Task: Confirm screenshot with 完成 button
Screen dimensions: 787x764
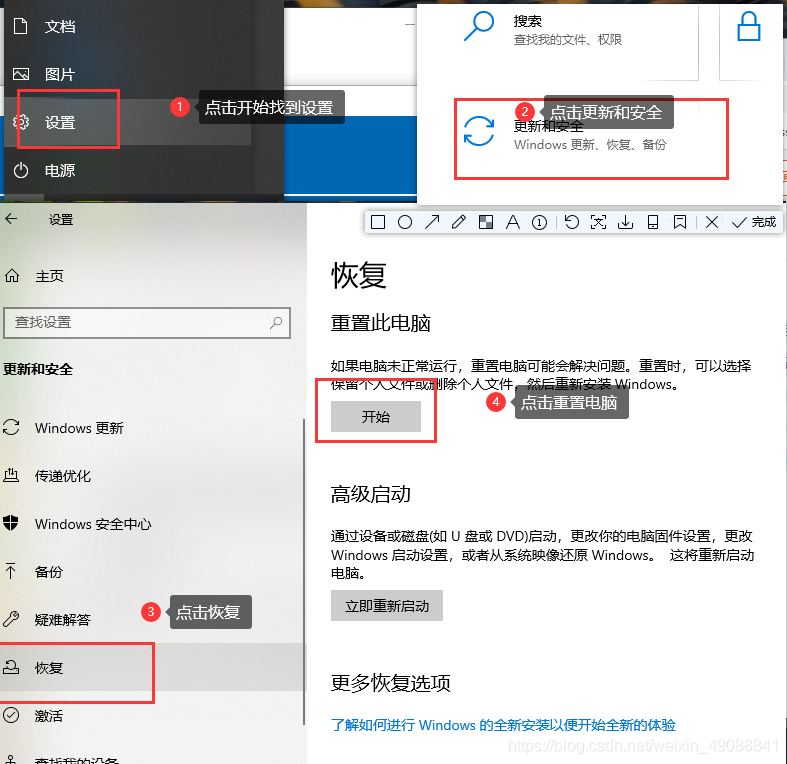Action: click(754, 222)
